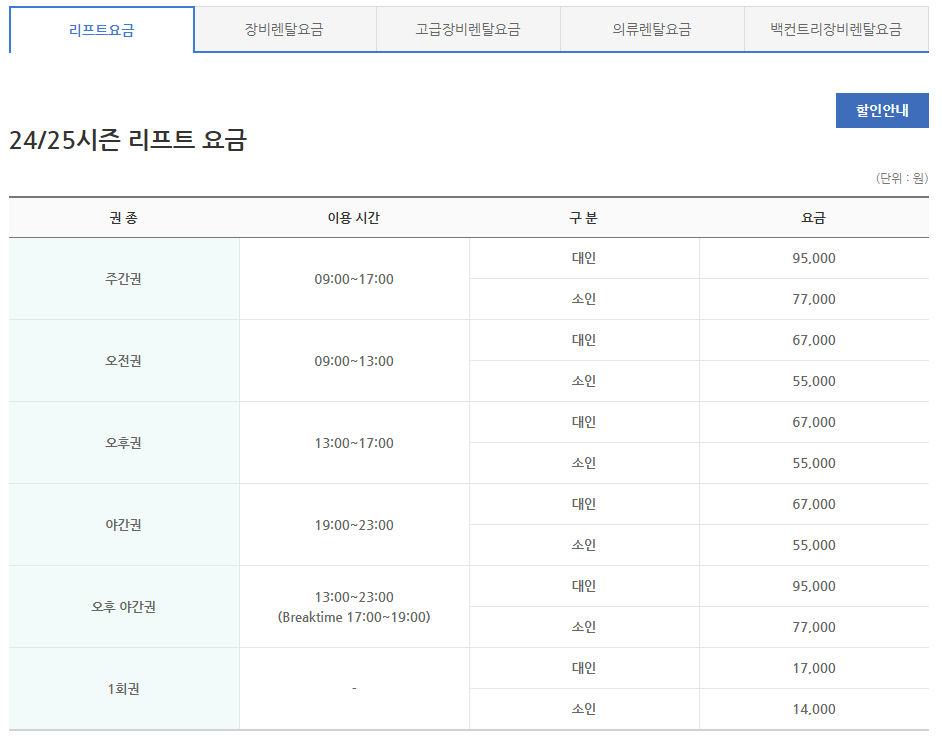The image size is (942, 750).
Task: Click the 오후권 소인 cell
Action: (583, 463)
